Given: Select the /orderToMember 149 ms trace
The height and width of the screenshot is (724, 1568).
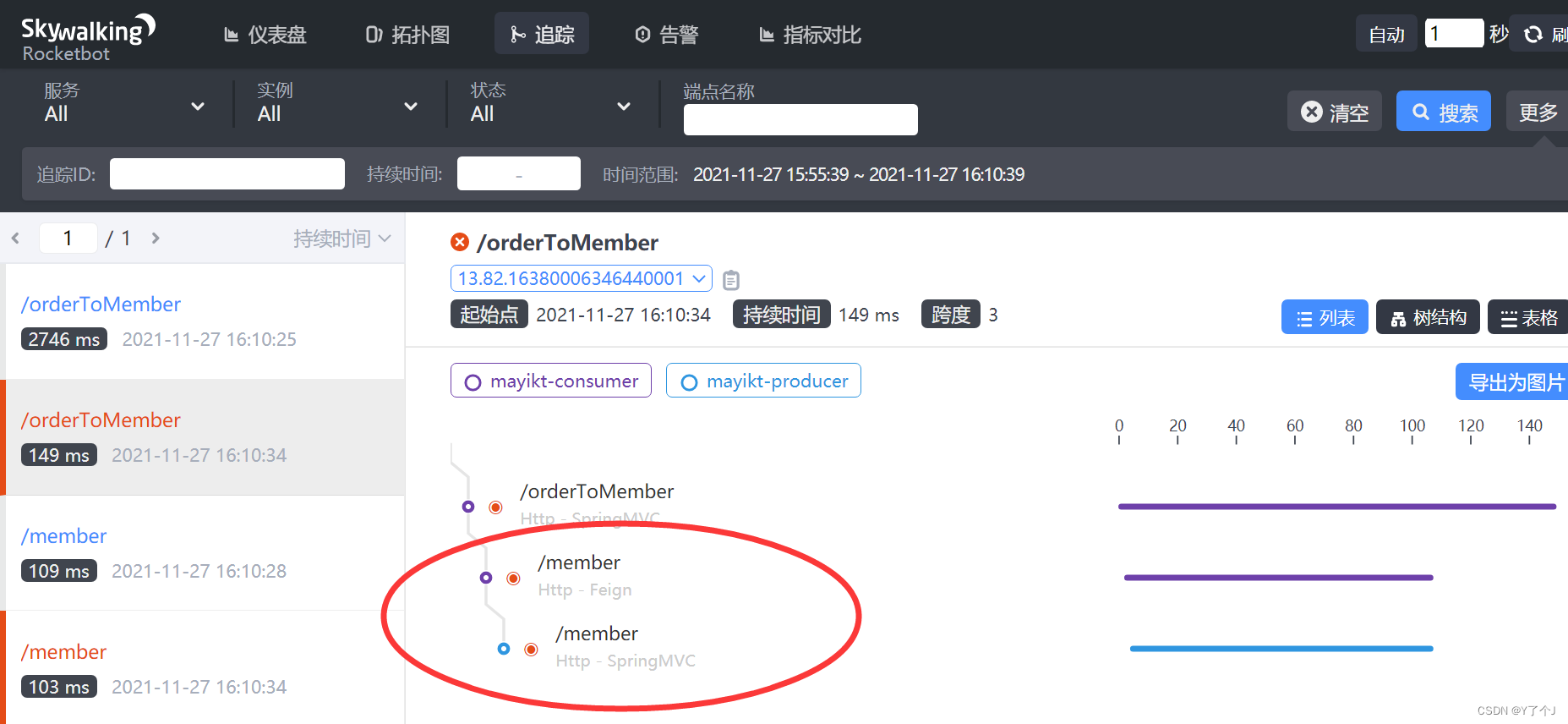Looking at the screenshot, I should click(203, 437).
